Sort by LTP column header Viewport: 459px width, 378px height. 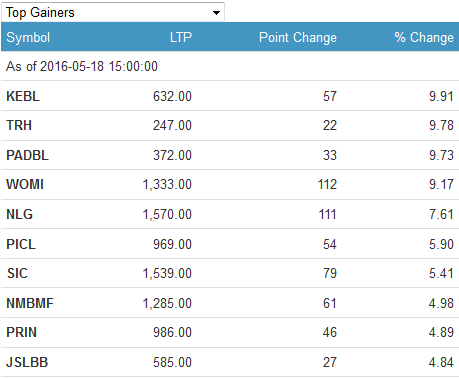(181, 37)
